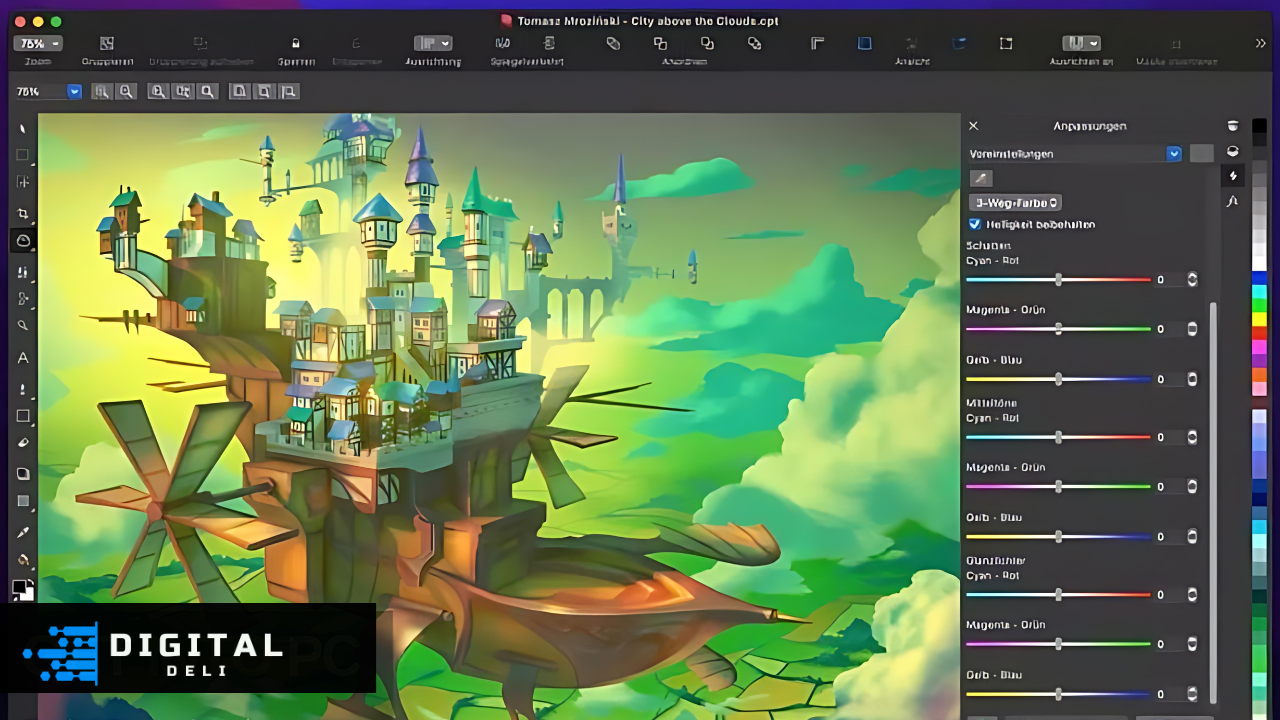Click the Glanzlichter Magenta - Grün slider handle
1280x720 pixels.
[x=1058, y=644]
